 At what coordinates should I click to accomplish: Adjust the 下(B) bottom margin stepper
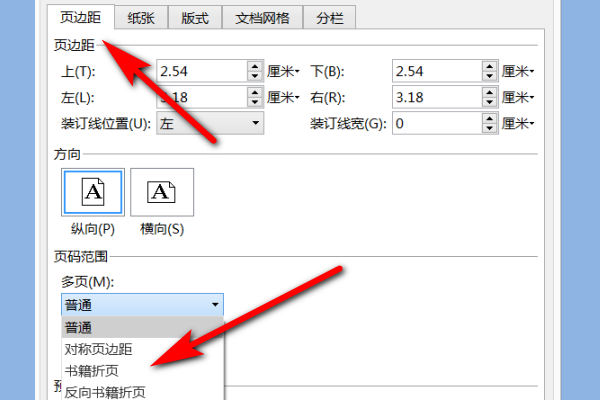[489, 71]
